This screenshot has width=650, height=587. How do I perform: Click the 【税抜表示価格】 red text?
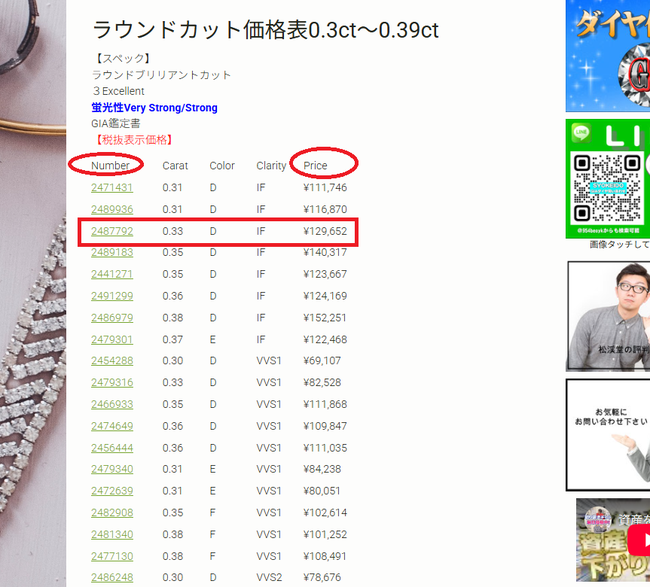pos(133,140)
